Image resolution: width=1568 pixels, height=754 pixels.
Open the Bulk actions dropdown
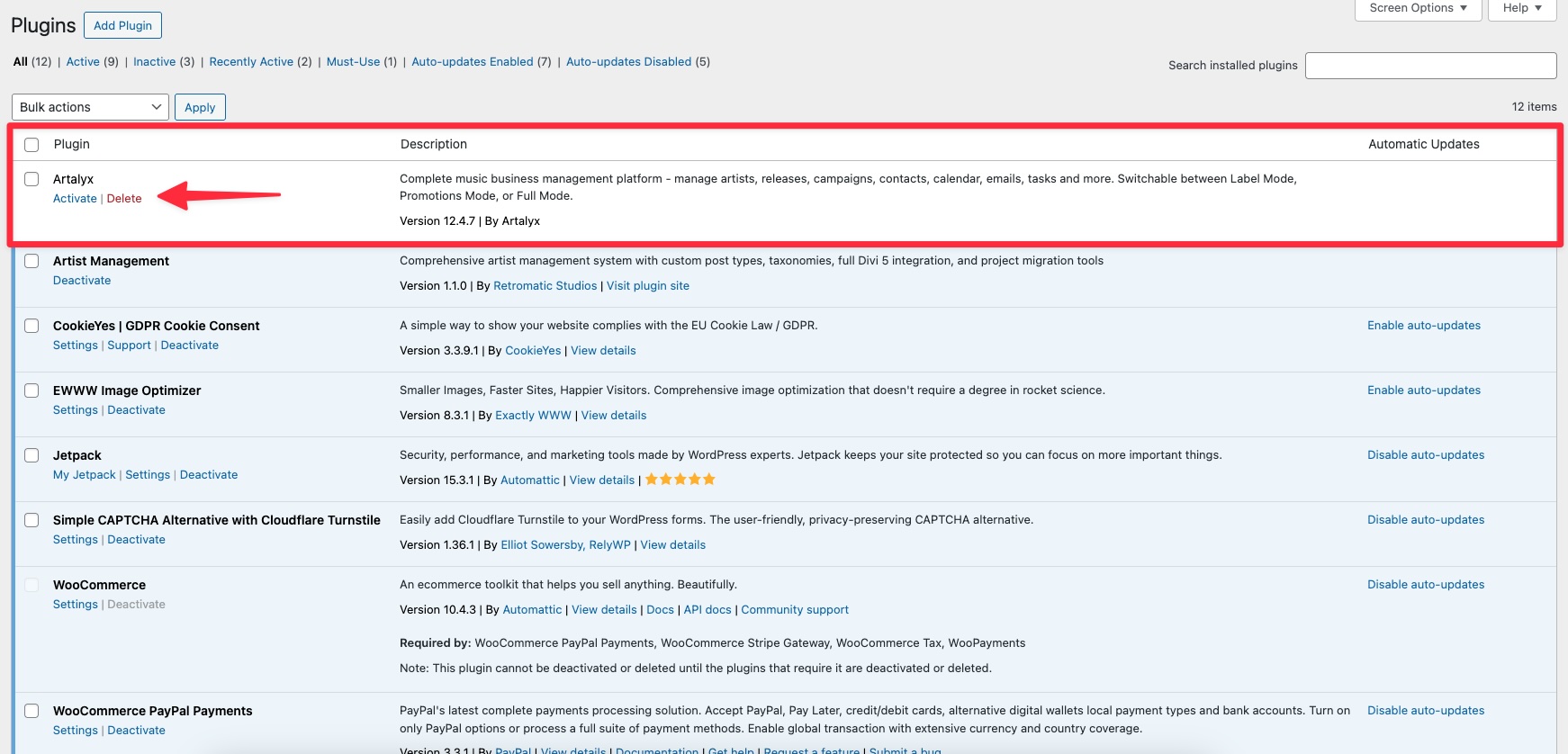click(90, 107)
